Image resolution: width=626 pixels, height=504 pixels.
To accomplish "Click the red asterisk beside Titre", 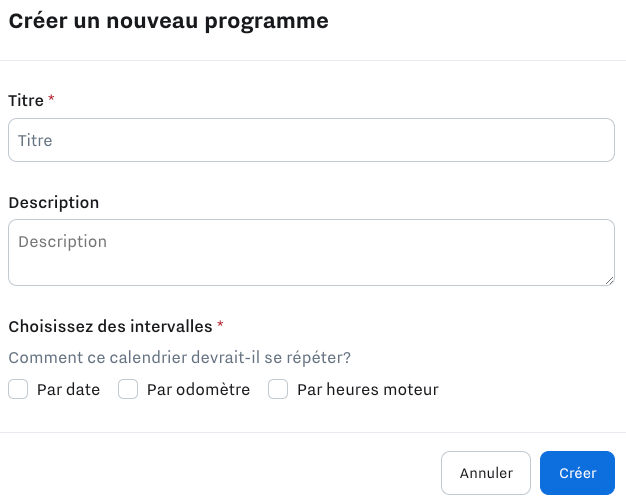I will [x=51, y=100].
